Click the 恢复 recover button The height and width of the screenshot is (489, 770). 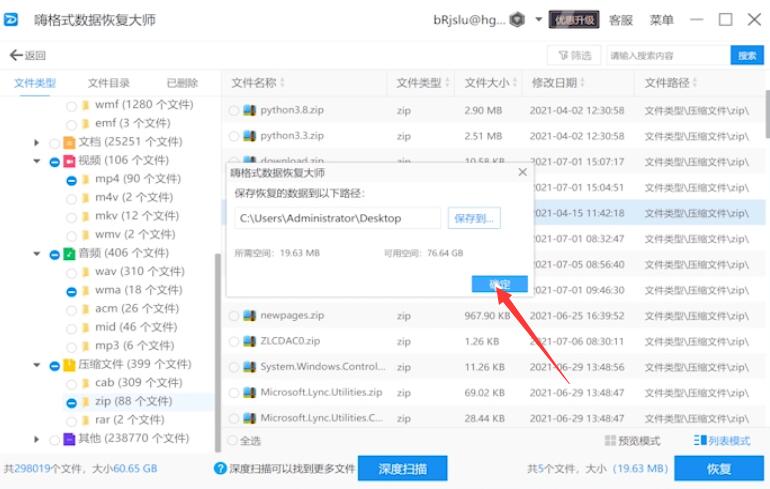coord(719,468)
